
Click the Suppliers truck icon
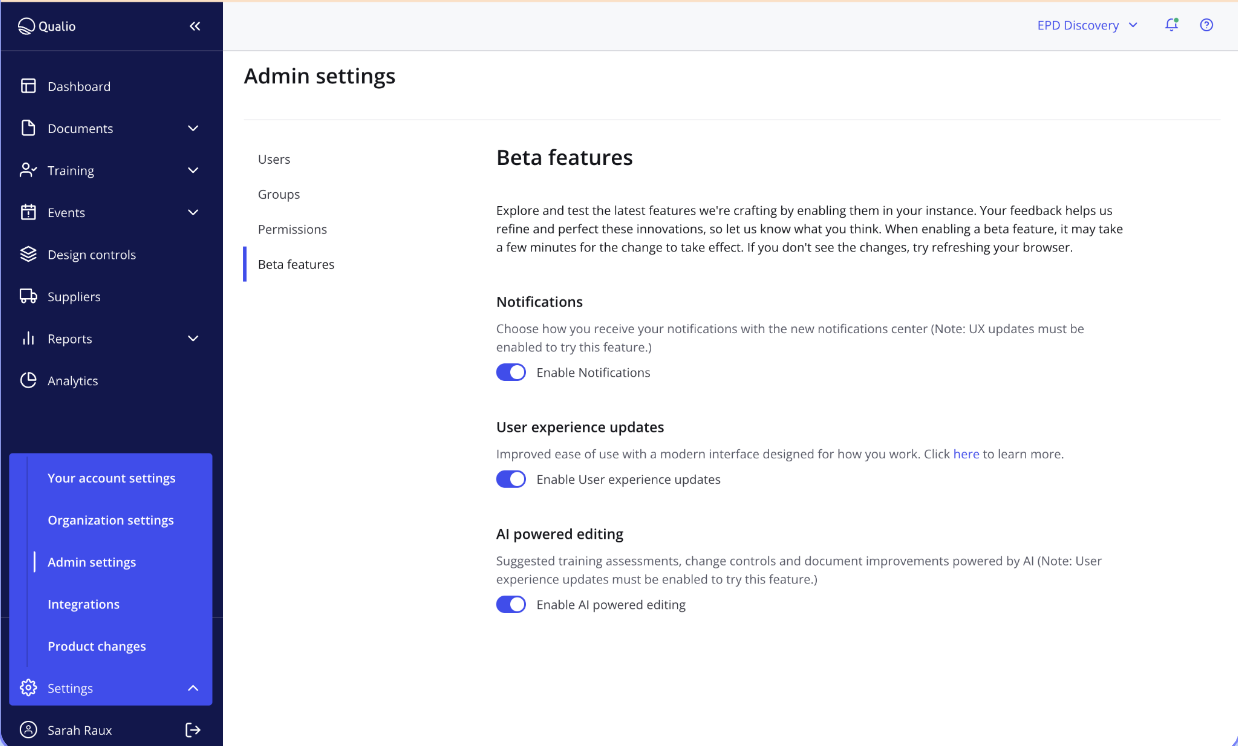click(x=28, y=296)
